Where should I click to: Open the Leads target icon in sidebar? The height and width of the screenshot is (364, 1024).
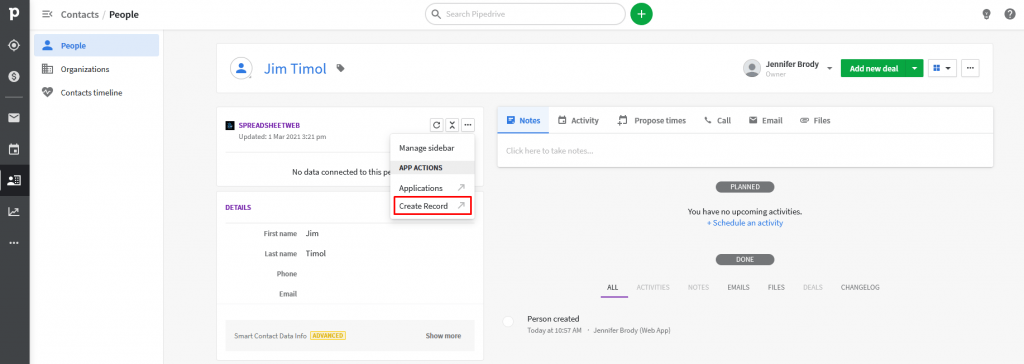click(14, 46)
